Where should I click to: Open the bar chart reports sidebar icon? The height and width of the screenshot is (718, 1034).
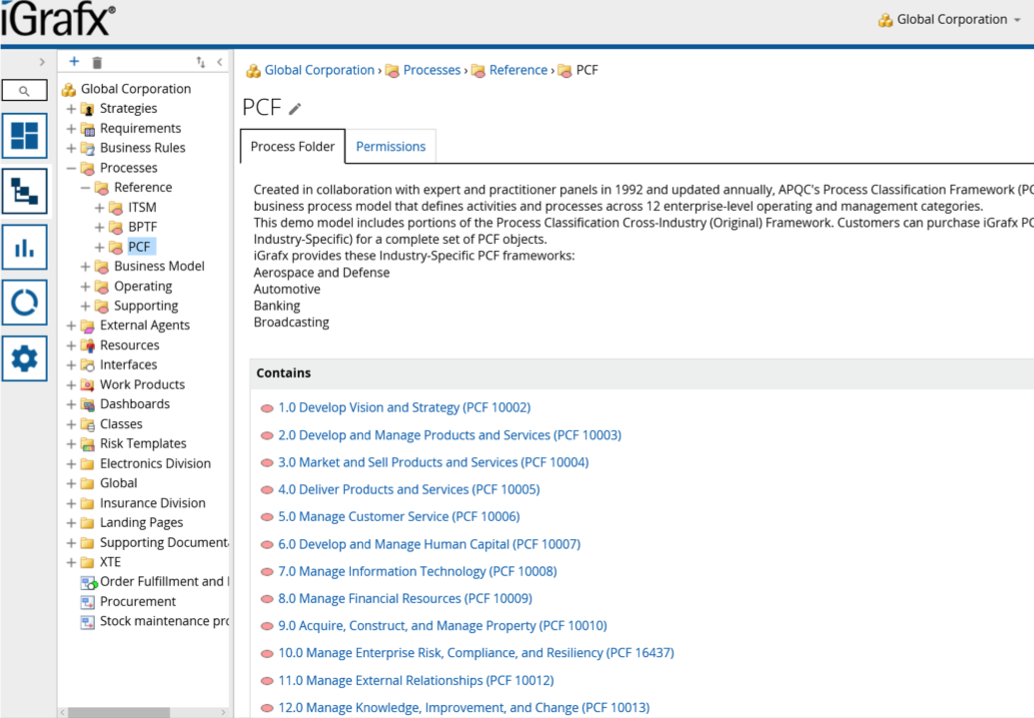pos(24,247)
